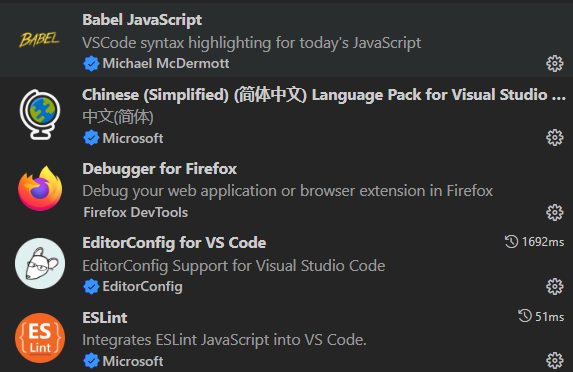
Task: Select the ESLint extension title
Action: coord(105,318)
